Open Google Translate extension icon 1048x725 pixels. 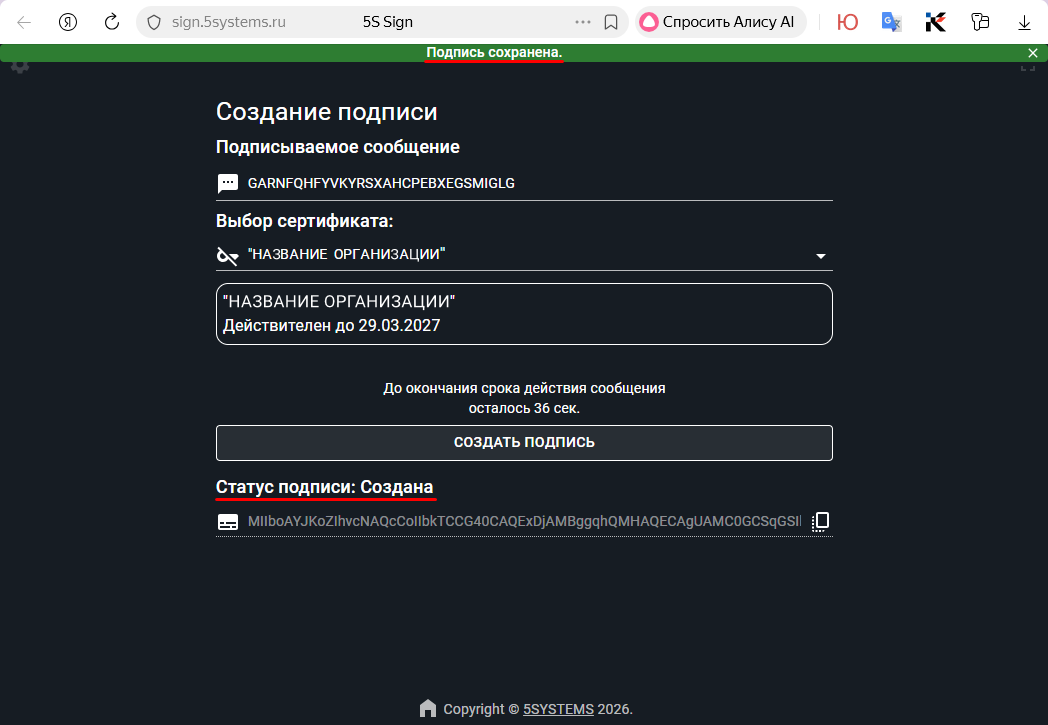click(891, 21)
